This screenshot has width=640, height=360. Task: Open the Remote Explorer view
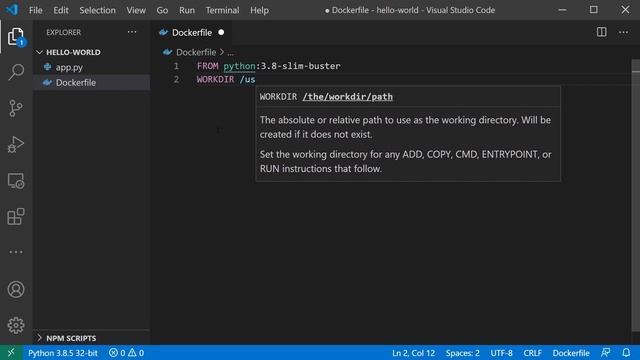tap(16, 180)
